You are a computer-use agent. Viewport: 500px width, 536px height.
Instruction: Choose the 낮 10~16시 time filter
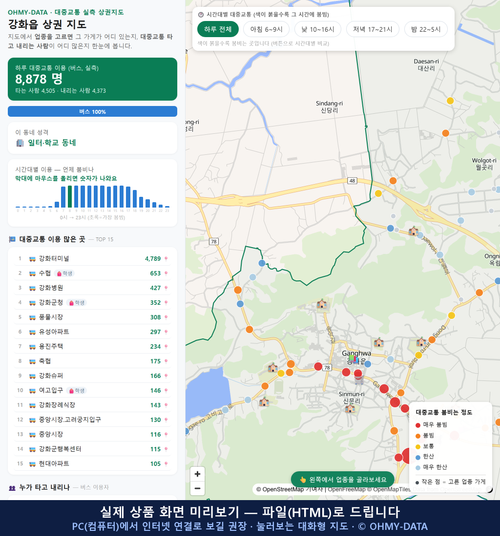pyautogui.click(x=317, y=29)
